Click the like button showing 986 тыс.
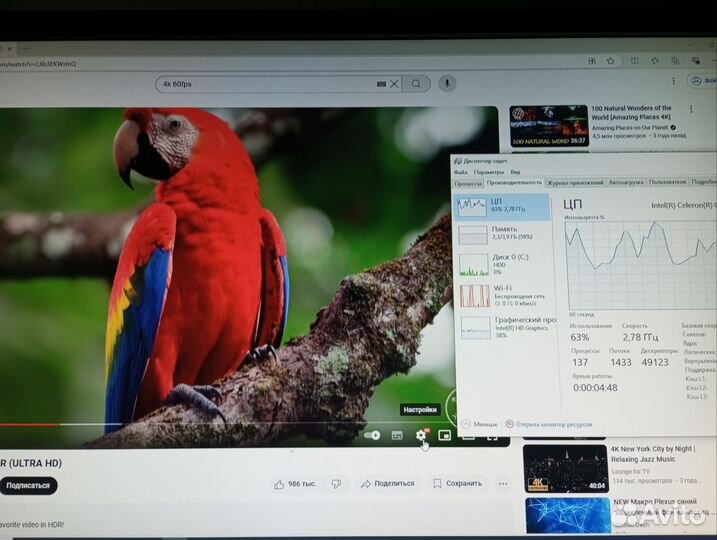This screenshot has height=540, width=717. tap(295, 484)
